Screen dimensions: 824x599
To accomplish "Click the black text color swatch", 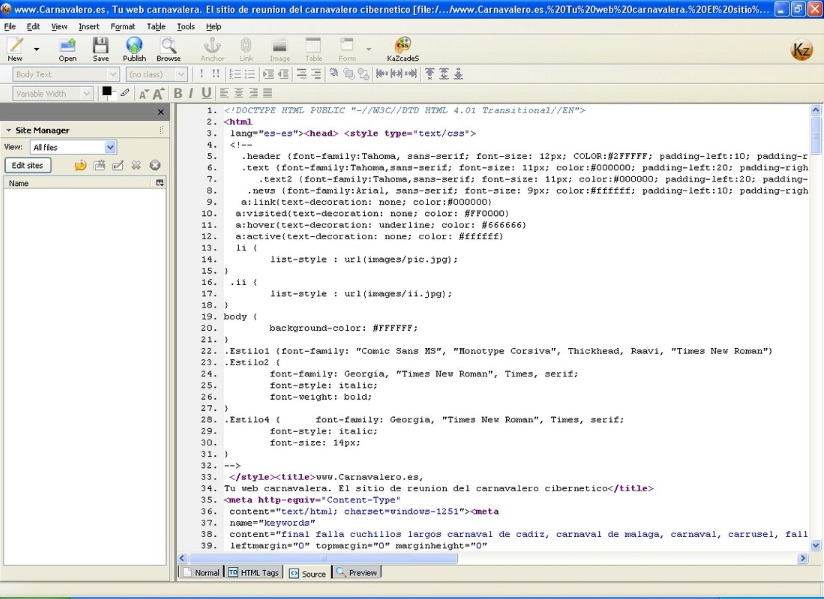I will 107,91.
